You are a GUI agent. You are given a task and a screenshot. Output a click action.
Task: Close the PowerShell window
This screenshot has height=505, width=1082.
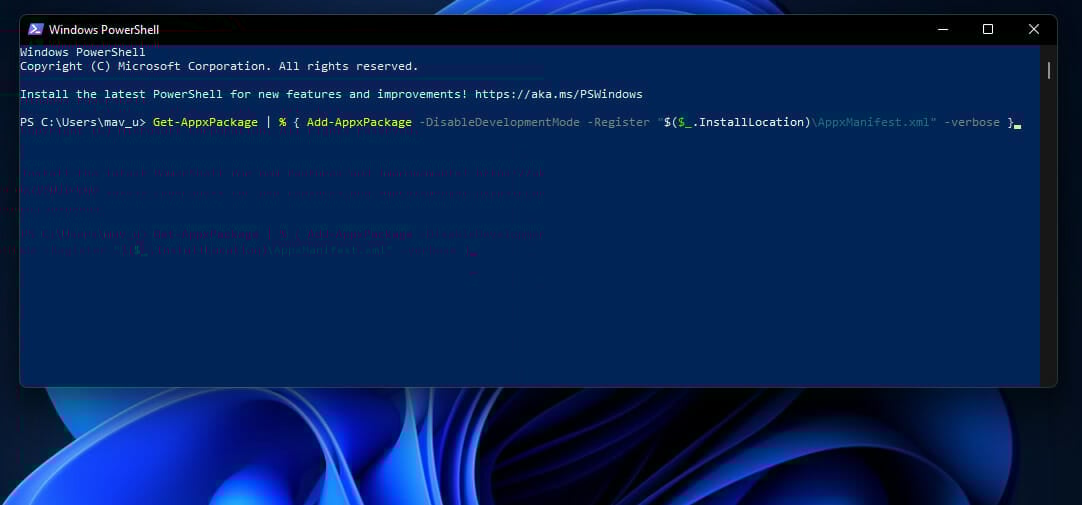pos(1033,29)
